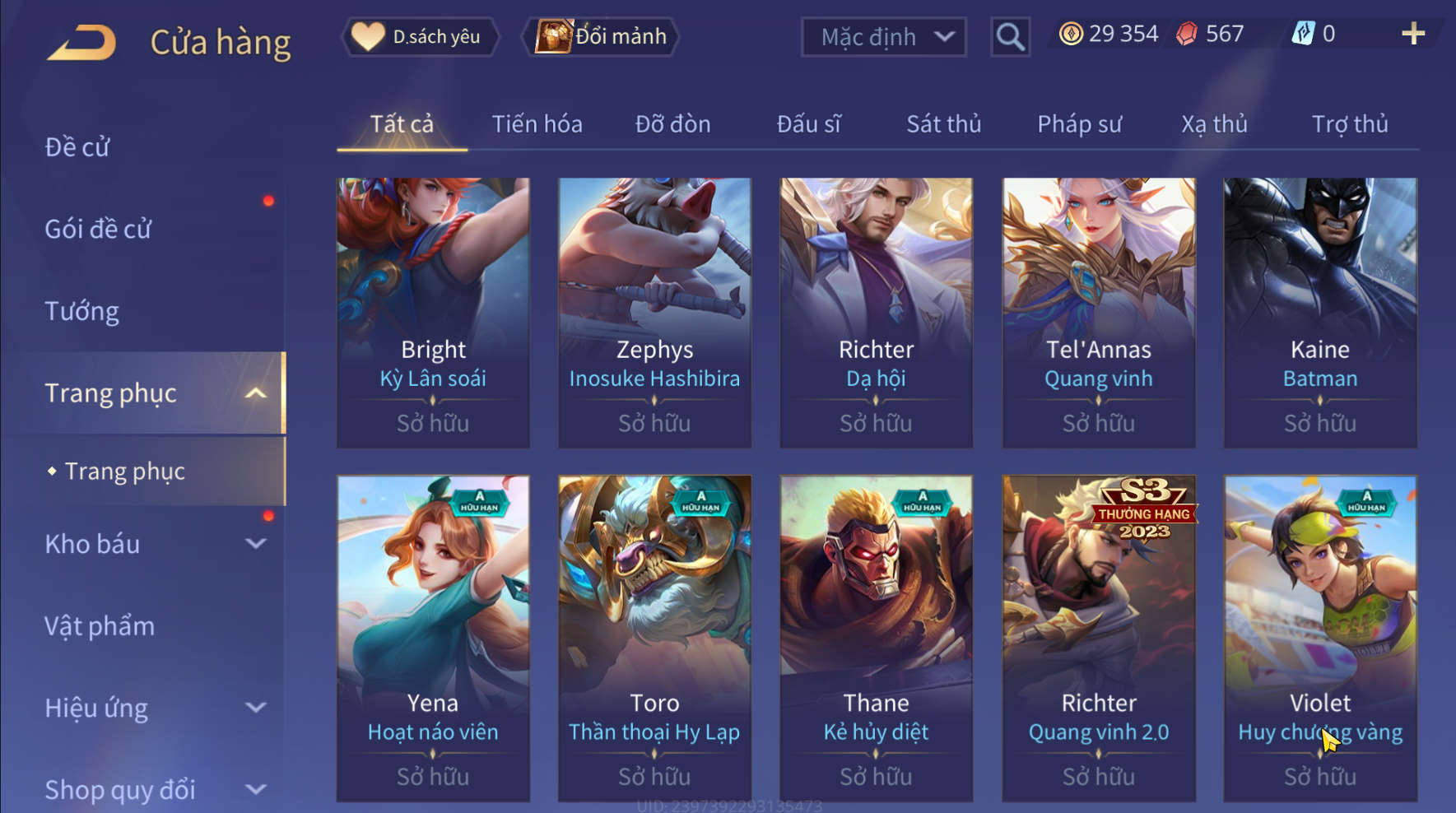Switch to the Tiến hóa tab
Viewport: 1456px width, 813px height.
coord(537,124)
